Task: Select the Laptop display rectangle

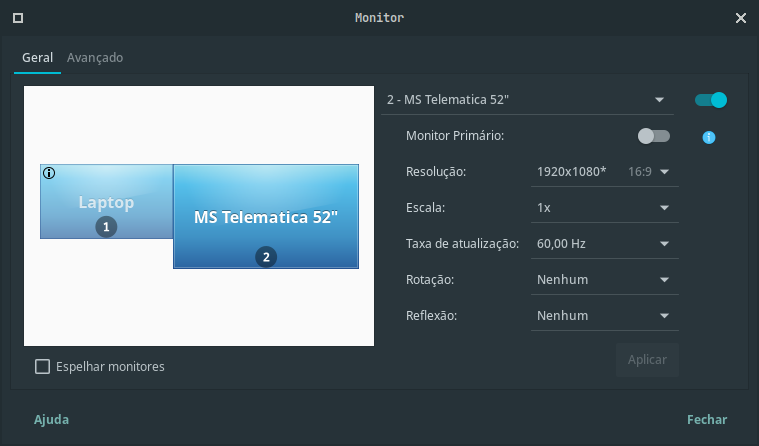Action: [x=106, y=201]
